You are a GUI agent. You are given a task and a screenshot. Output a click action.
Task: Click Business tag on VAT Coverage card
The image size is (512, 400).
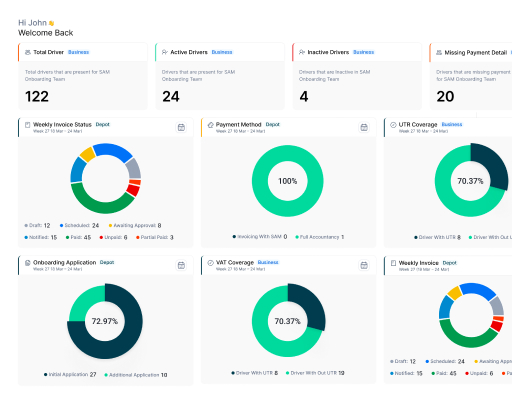tap(268, 262)
